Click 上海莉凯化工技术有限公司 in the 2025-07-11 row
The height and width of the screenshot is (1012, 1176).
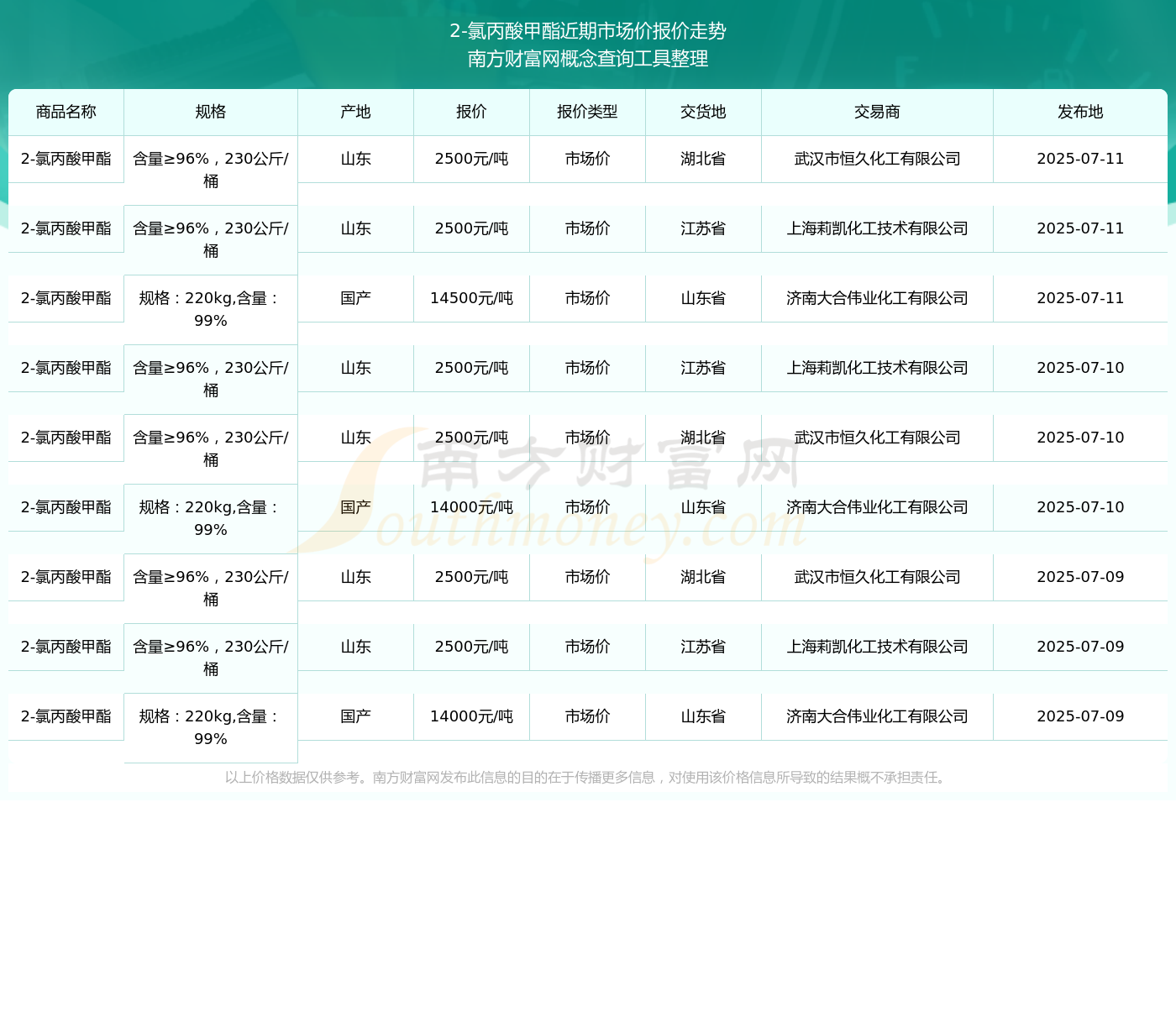877,228
